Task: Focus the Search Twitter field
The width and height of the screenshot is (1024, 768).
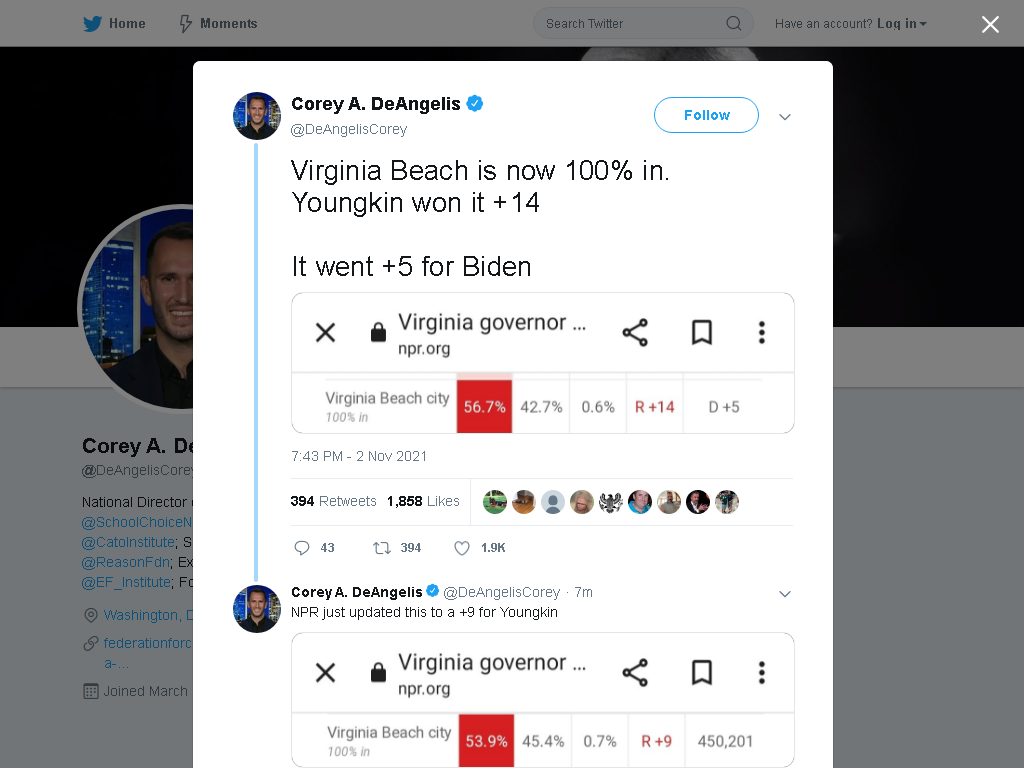Action: pos(643,24)
